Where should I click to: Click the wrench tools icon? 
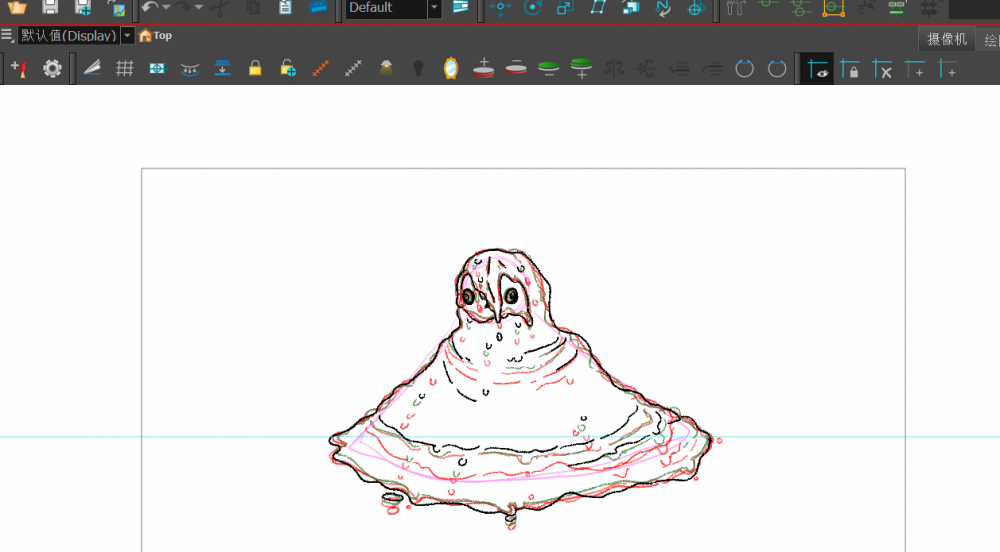pyautogui.click(x=736, y=8)
